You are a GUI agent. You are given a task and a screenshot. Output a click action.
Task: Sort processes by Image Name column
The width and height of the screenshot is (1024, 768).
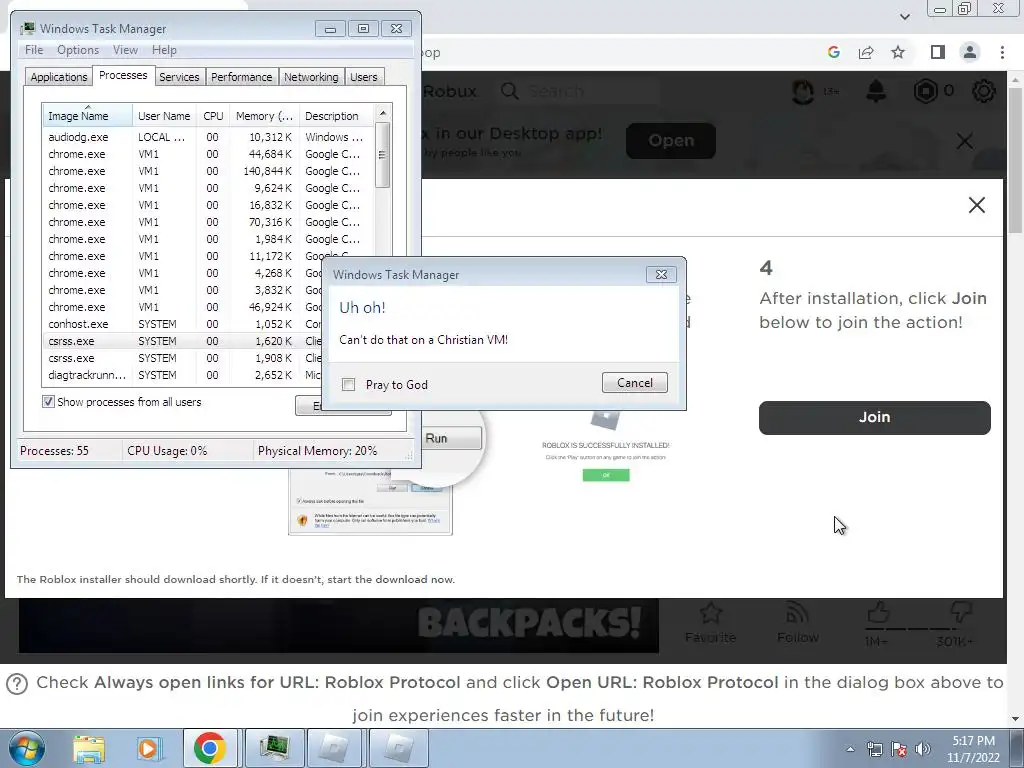[x=87, y=116]
